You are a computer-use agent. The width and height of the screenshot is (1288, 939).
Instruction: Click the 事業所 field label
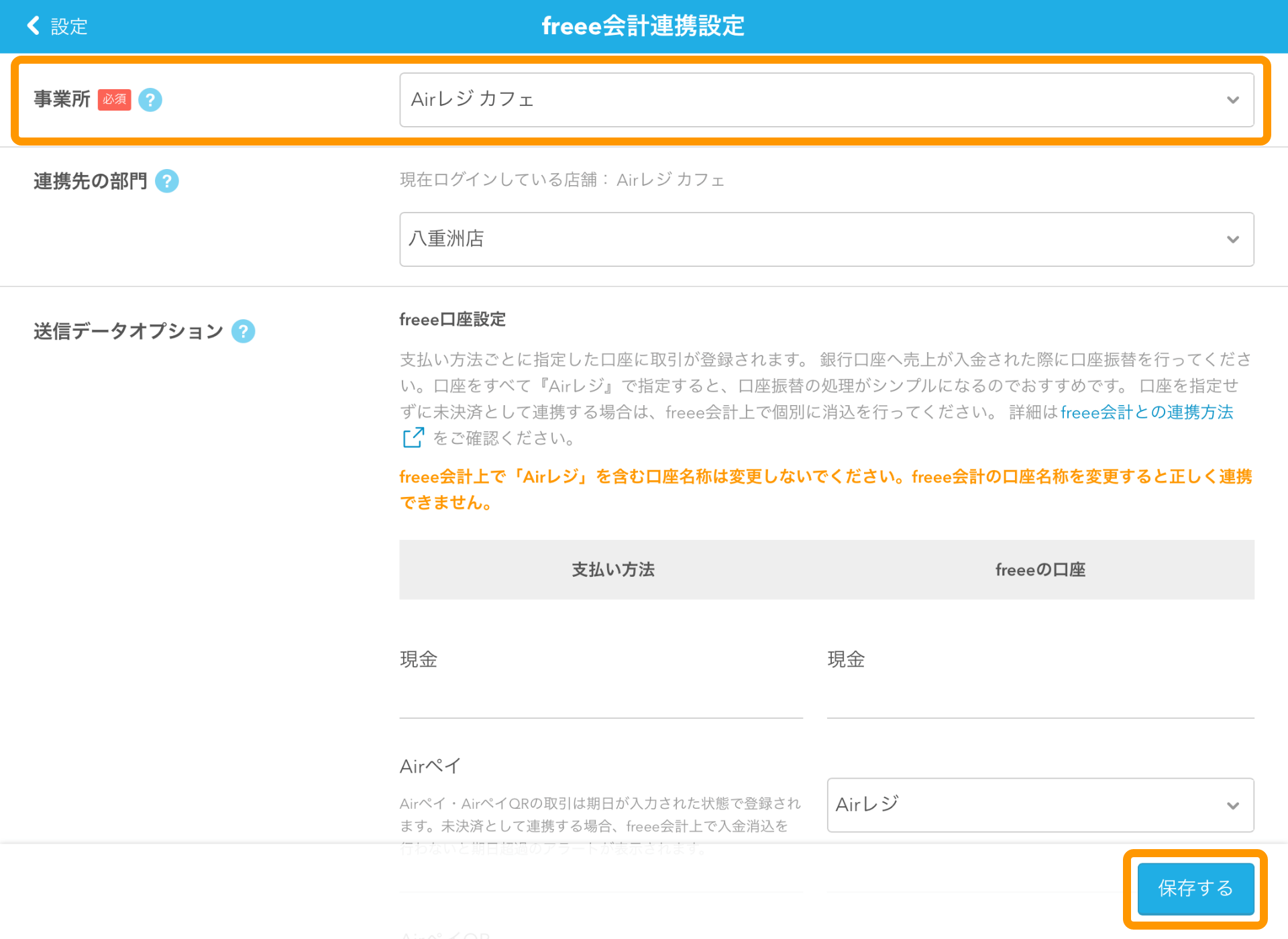[x=62, y=99]
